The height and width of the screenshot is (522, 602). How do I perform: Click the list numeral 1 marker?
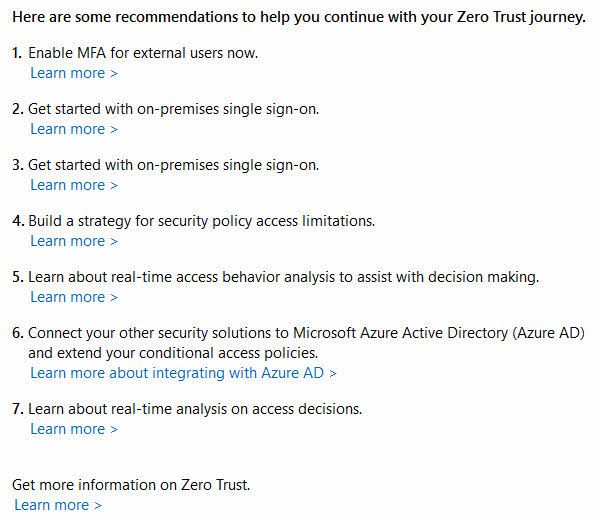17,53
